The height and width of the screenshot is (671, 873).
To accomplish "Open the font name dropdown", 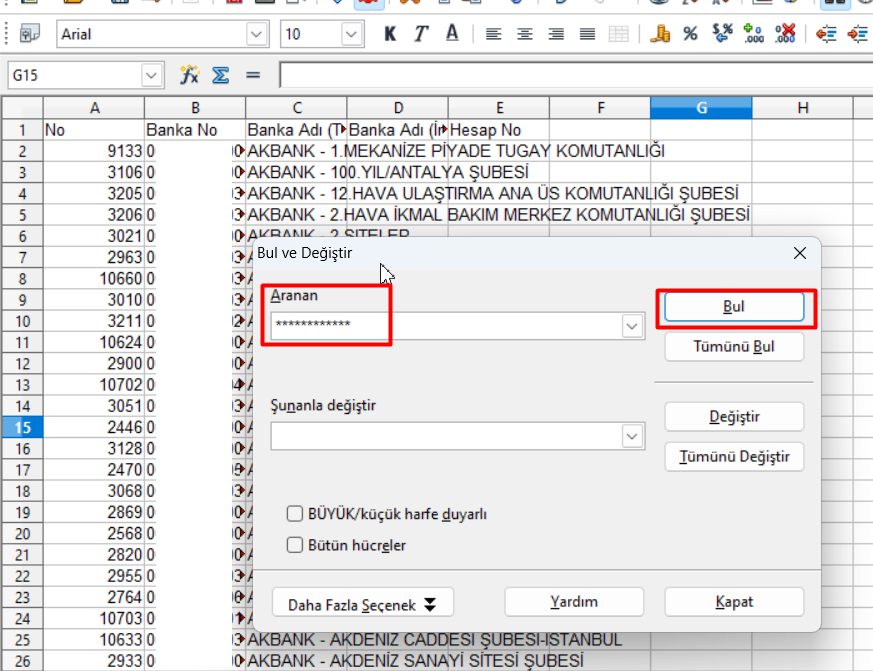I will pyautogui.click(x=256, y=35).
